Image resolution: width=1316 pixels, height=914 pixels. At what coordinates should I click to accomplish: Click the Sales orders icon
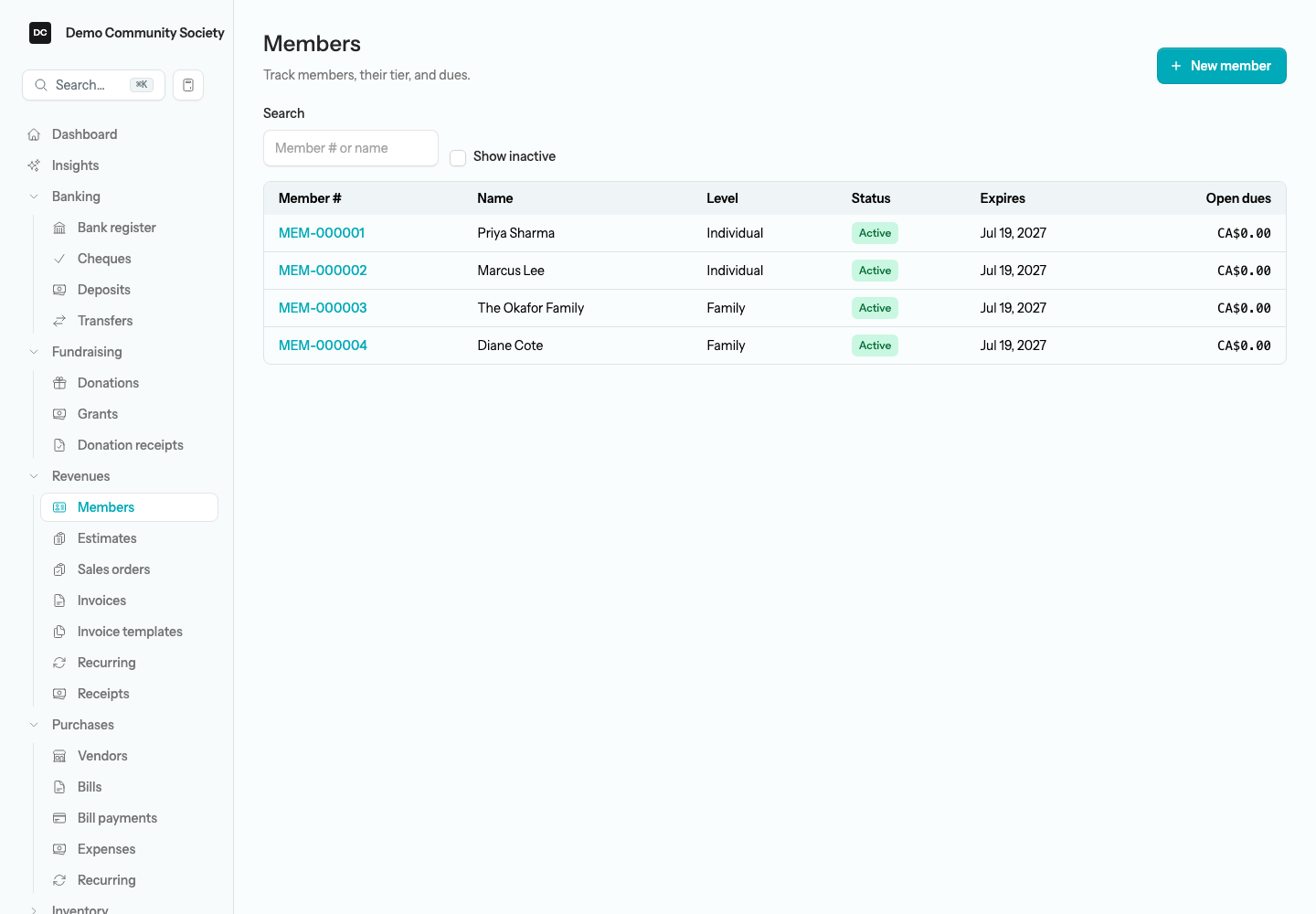coord(59,569)
